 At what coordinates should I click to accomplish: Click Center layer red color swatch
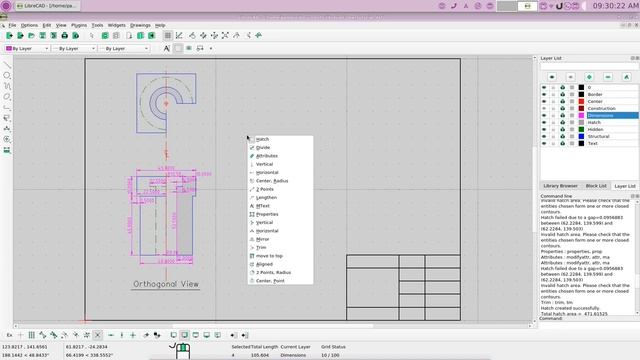(581, 102)
